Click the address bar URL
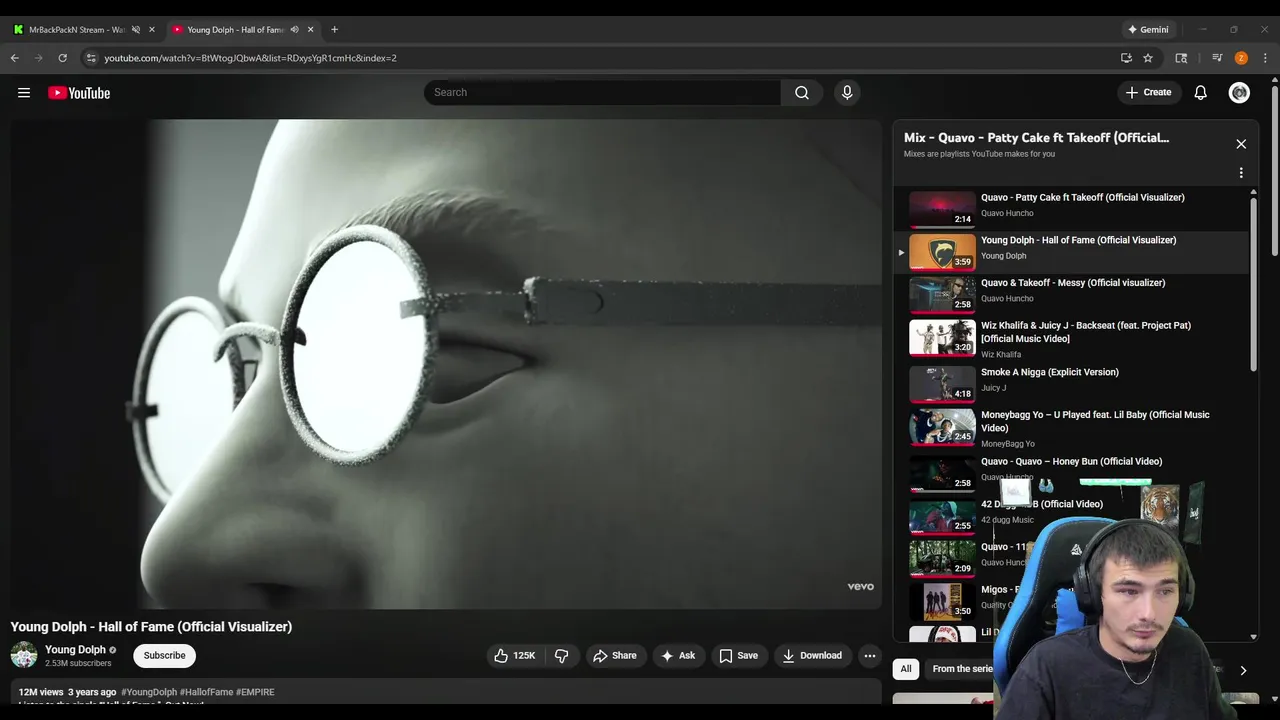 [250, 58]
